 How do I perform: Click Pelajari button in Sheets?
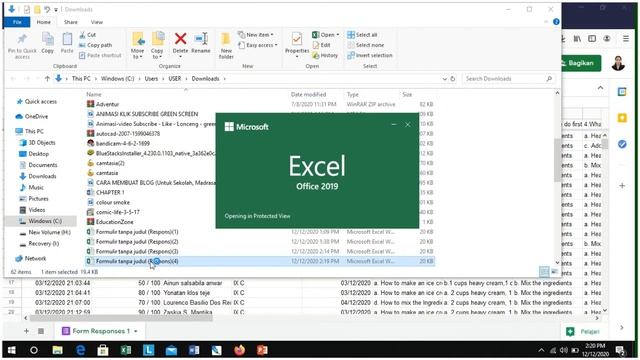pyautogui.click(x=583, y=331)
